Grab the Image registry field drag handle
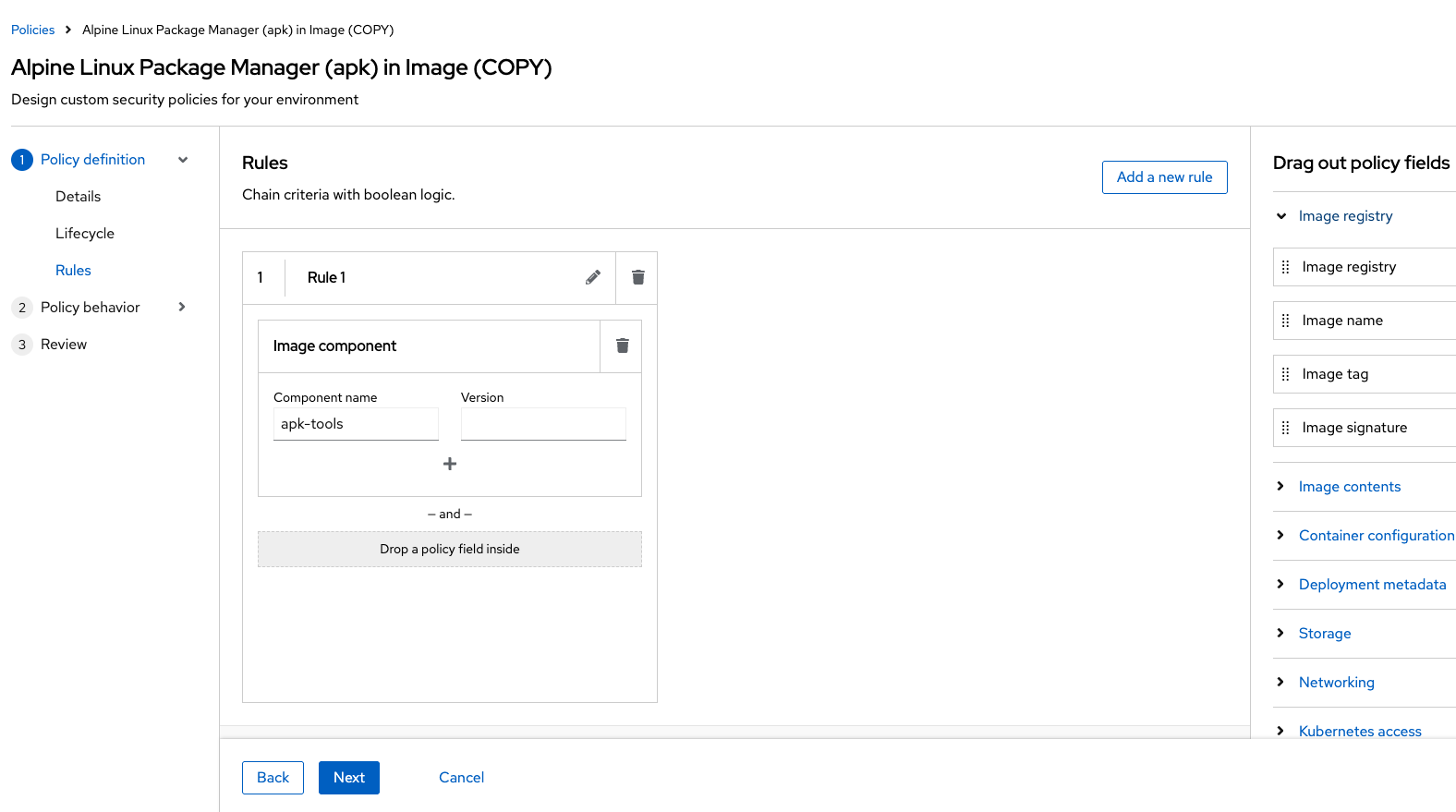This screenshot has height=812, width=1456. (1285, 267)
